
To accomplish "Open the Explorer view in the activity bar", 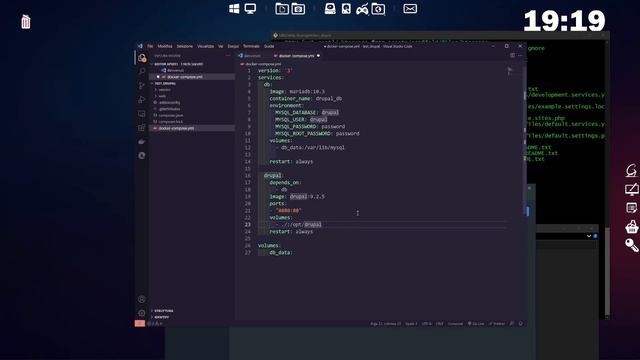I will (142, 58).
